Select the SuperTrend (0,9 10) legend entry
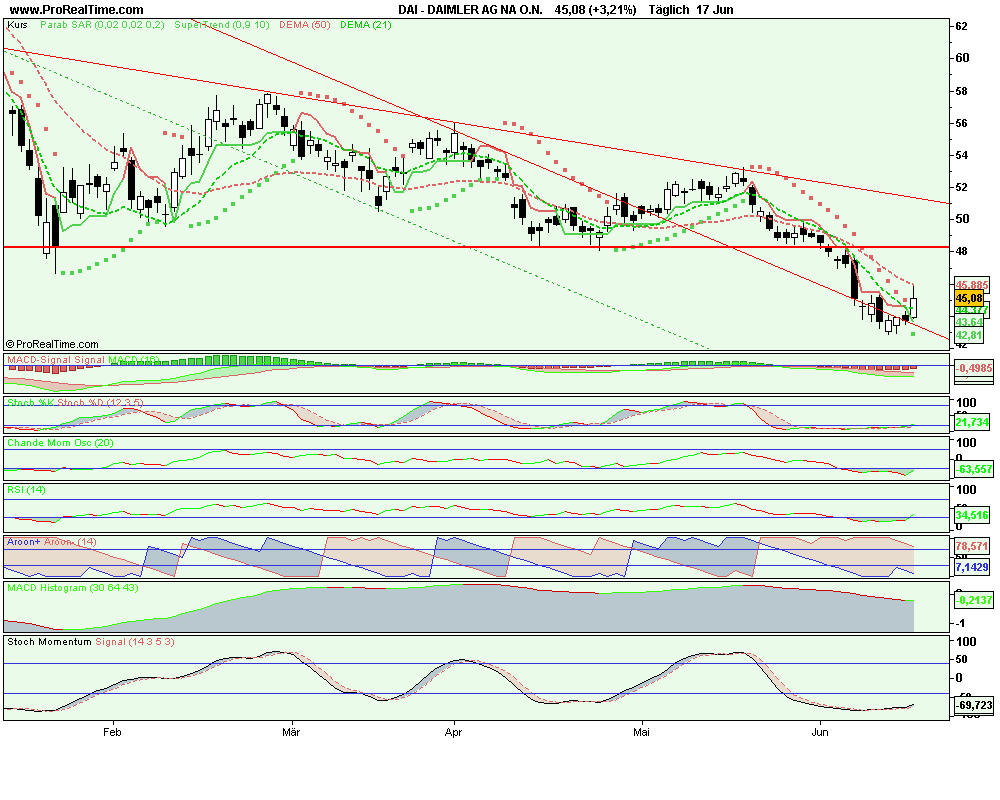 221,25
